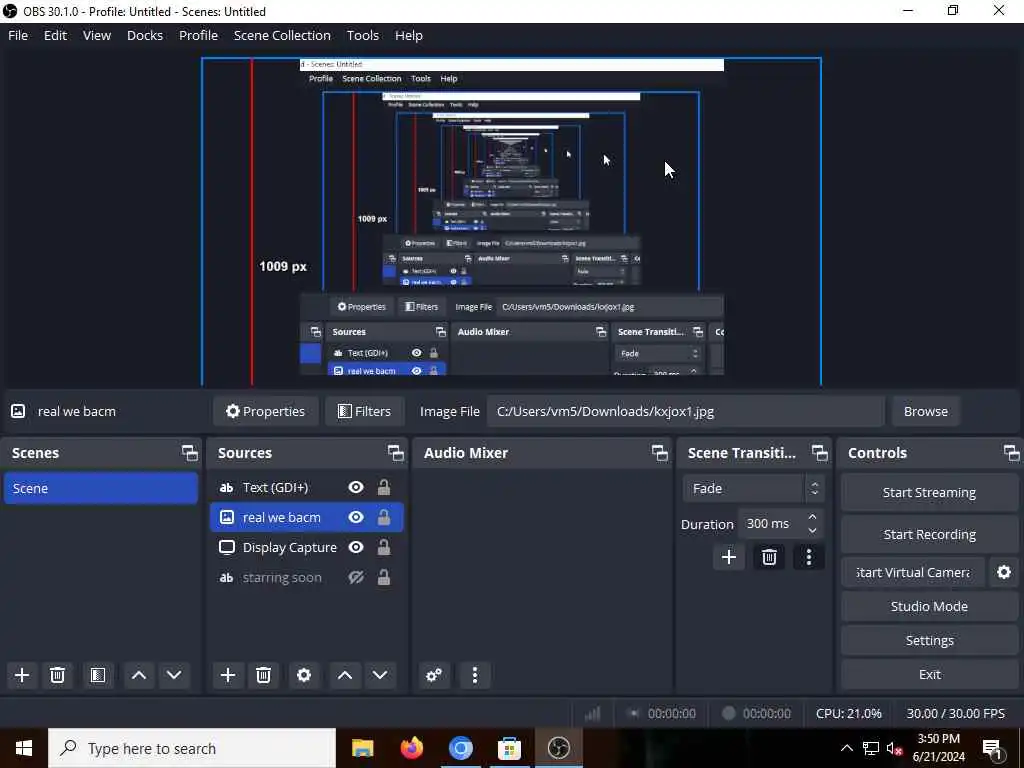Open the File menu
Viewport: 1024px width, 768px height.
point(18,35)
